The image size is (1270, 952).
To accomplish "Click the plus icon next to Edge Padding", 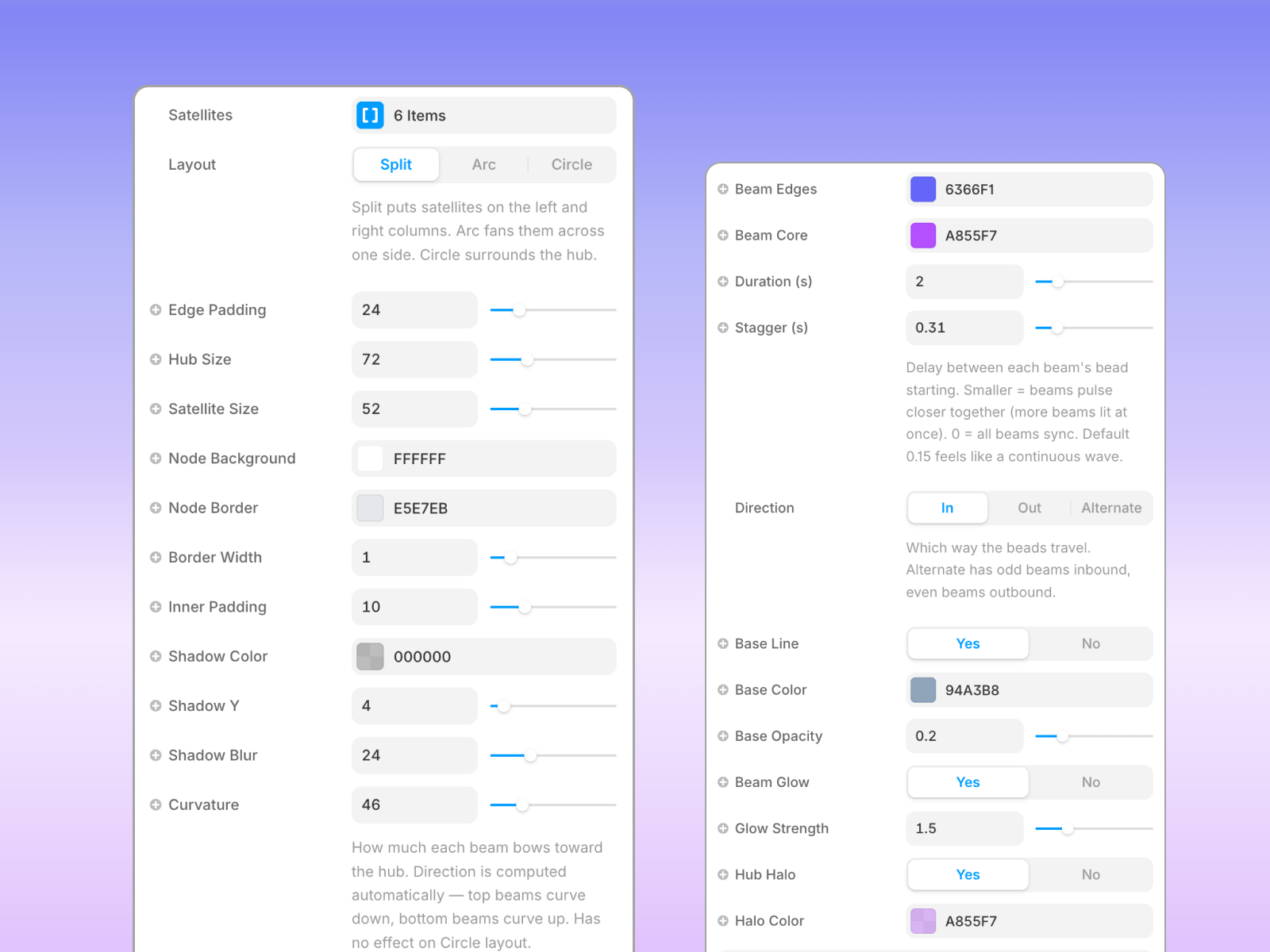I will click(x=156, y=310).
